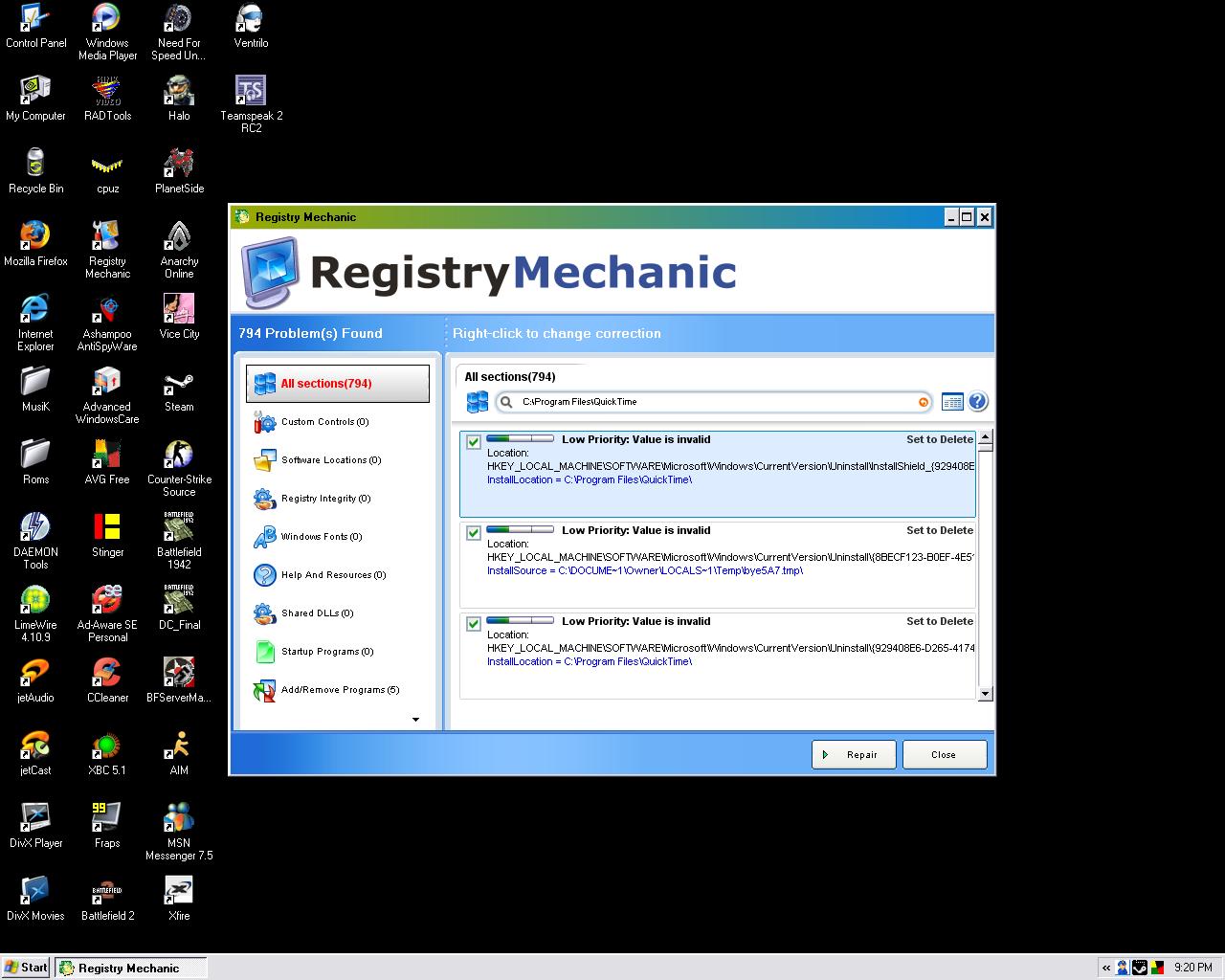Select Custom Controls (0) section
The height and width of the screenshot is (980, 1225).
point(324,422)
